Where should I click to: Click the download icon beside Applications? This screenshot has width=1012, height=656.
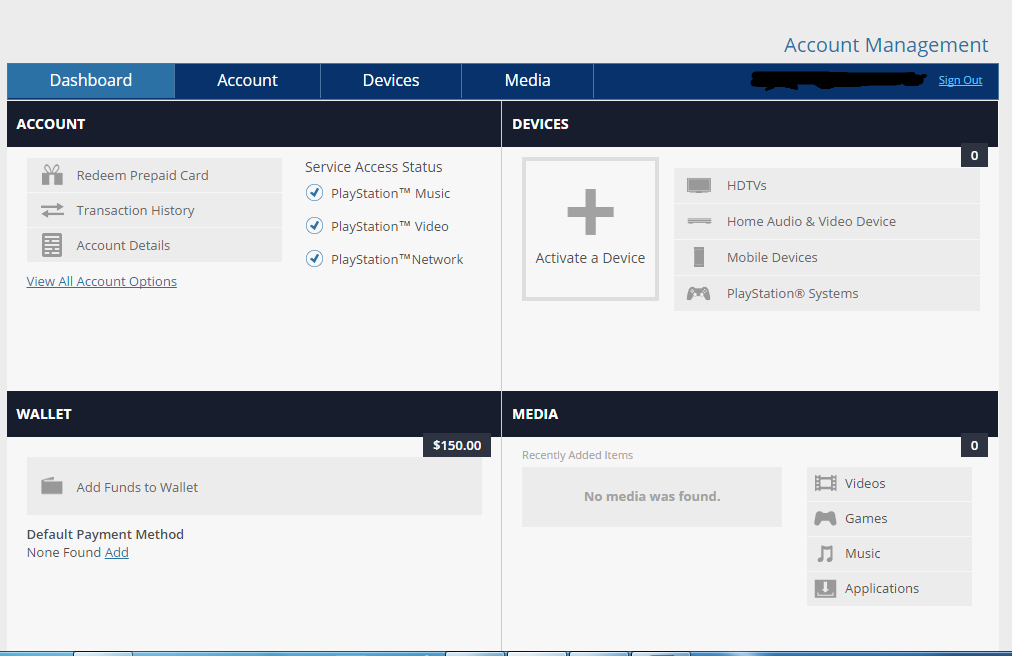(x=825, y=589)
